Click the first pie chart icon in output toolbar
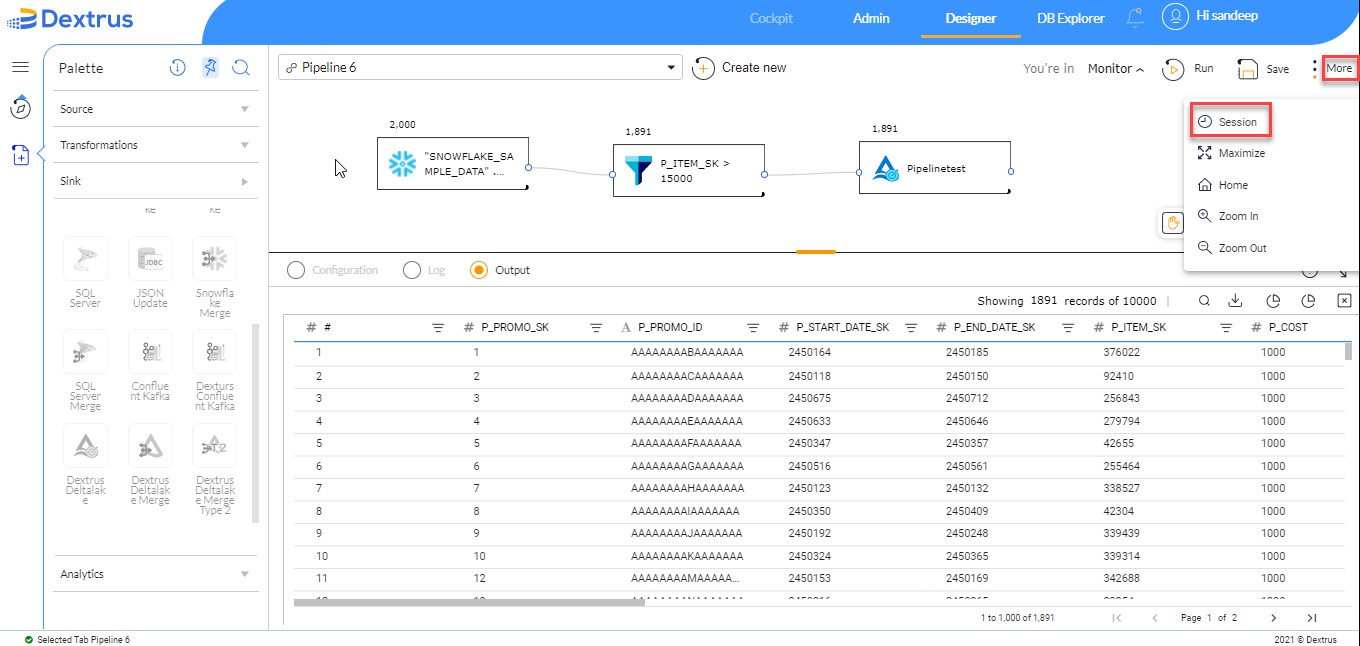This screenshot has height=646, width=1360. 1273,300
